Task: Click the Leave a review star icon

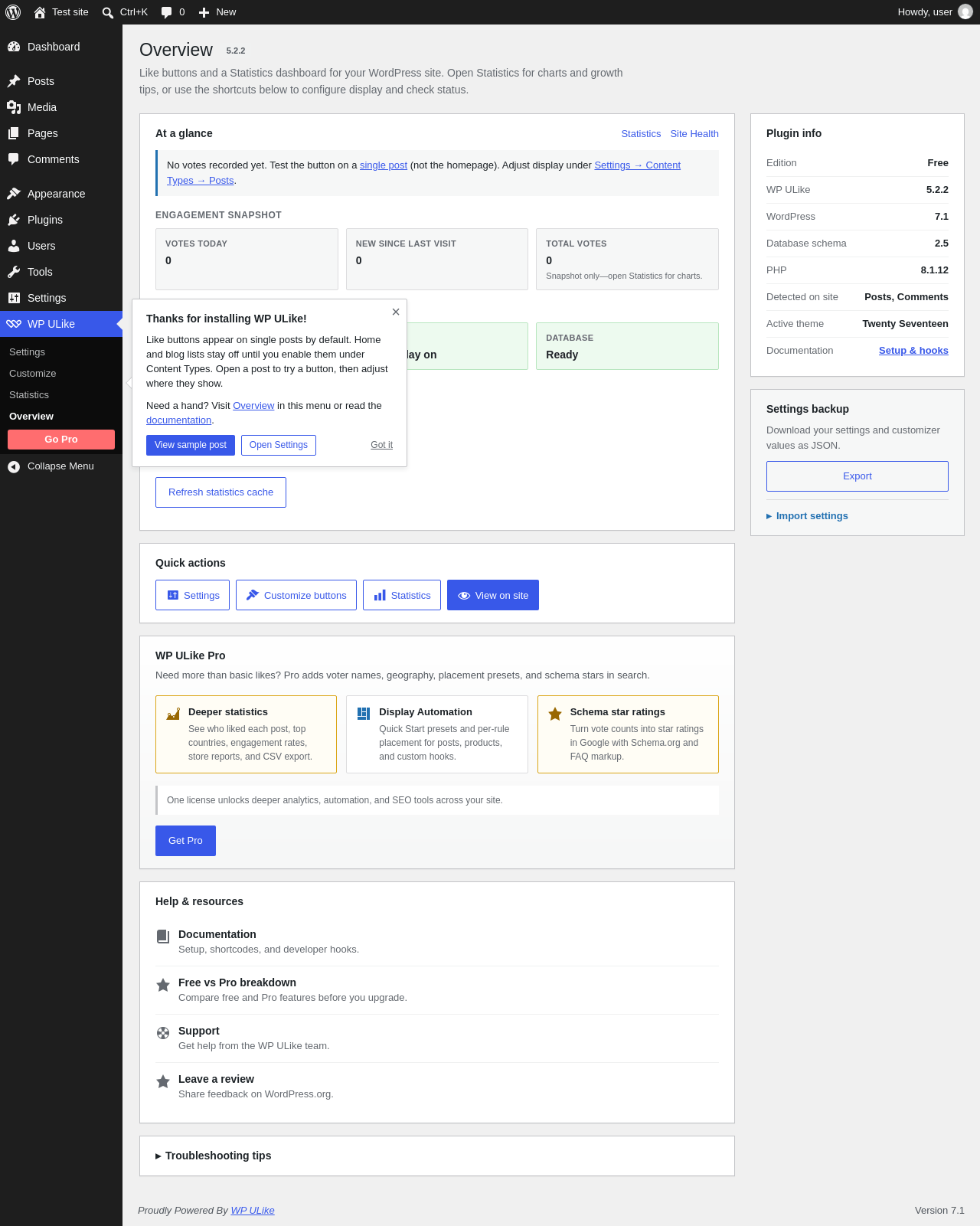Action: pos(163,1081)
